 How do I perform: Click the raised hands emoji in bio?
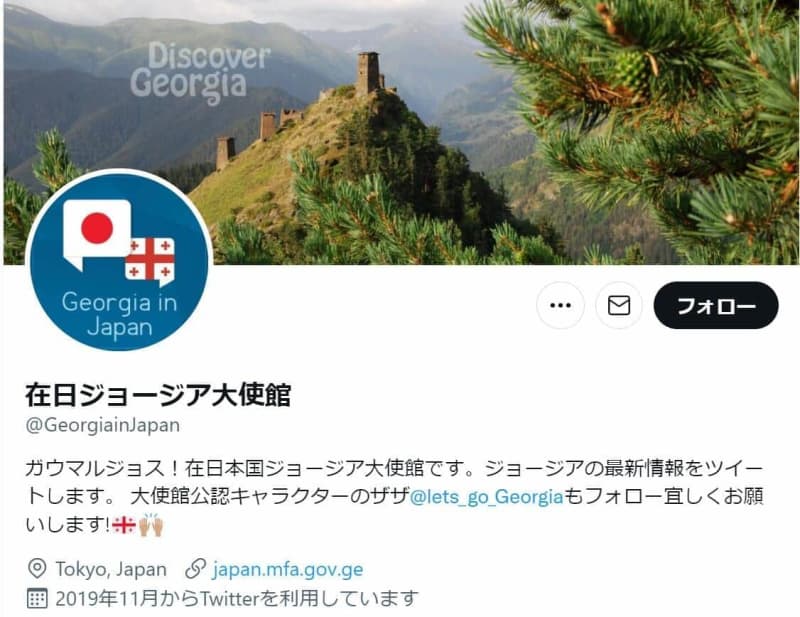(x=151, y=525)
